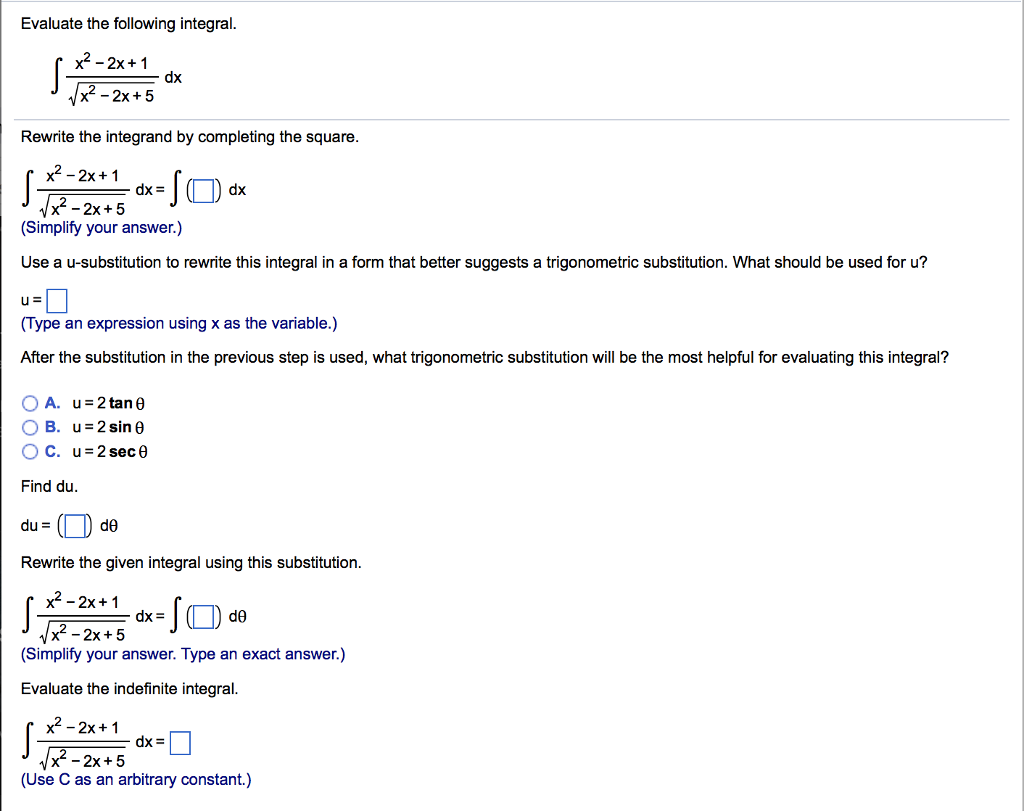Click the u = substitution answer box
1024x811 pixels.
[x=56, y=299]
